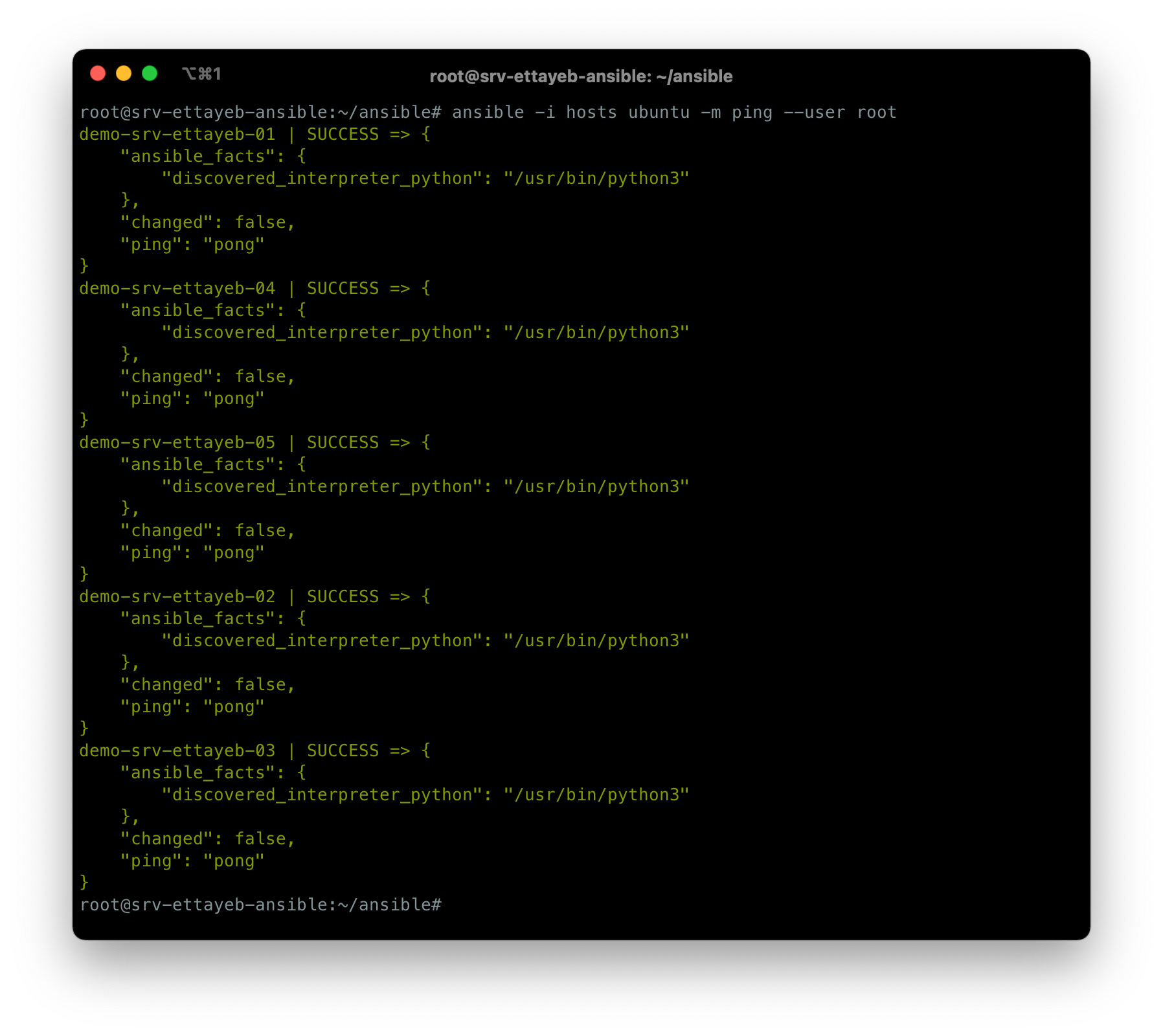
Task: Click "changed": false under demo-srv-ettayeb-03
Action: click(208, 839)
